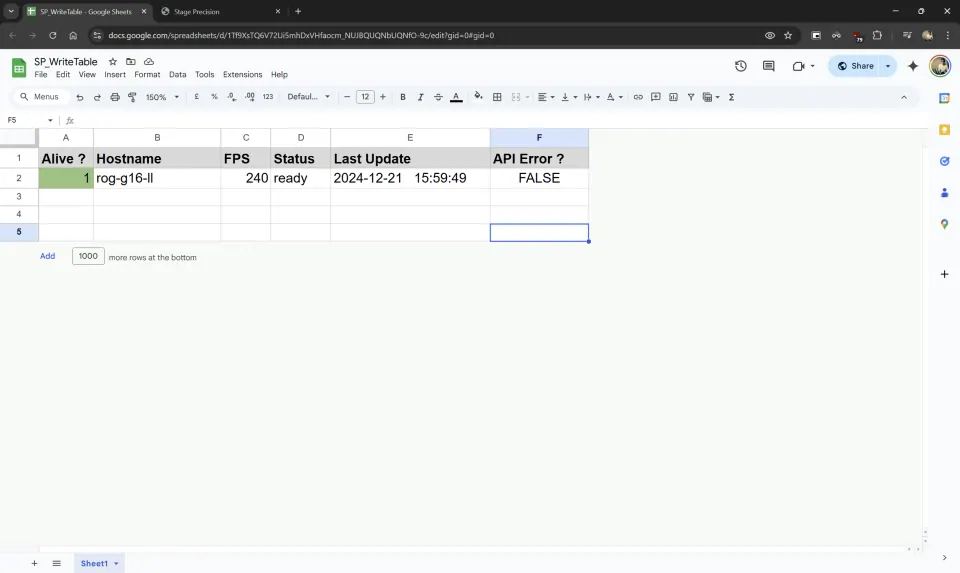Open the Share options dropdown arrow
960x573 pixels.
tap(888, 66)
